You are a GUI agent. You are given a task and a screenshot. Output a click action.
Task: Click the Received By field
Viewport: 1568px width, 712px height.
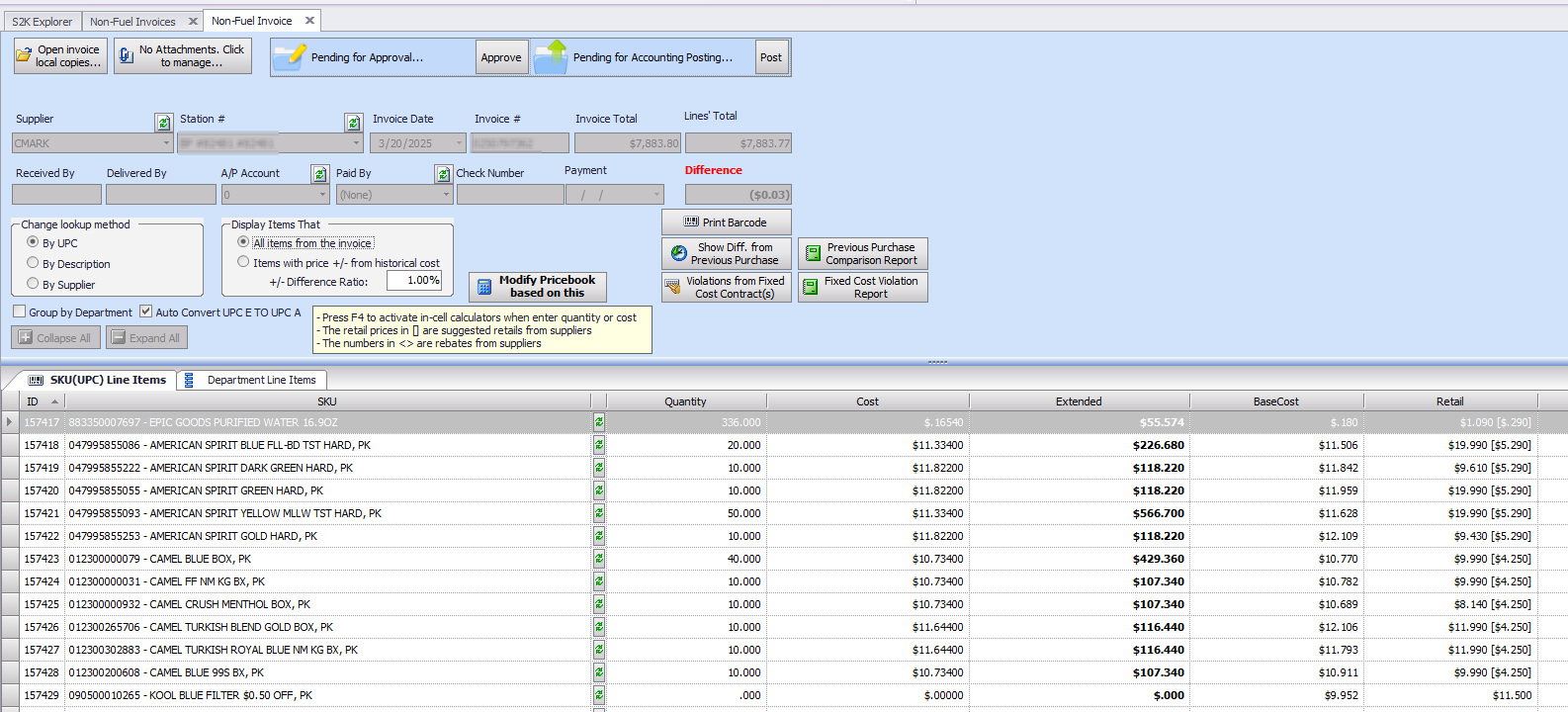56,195
